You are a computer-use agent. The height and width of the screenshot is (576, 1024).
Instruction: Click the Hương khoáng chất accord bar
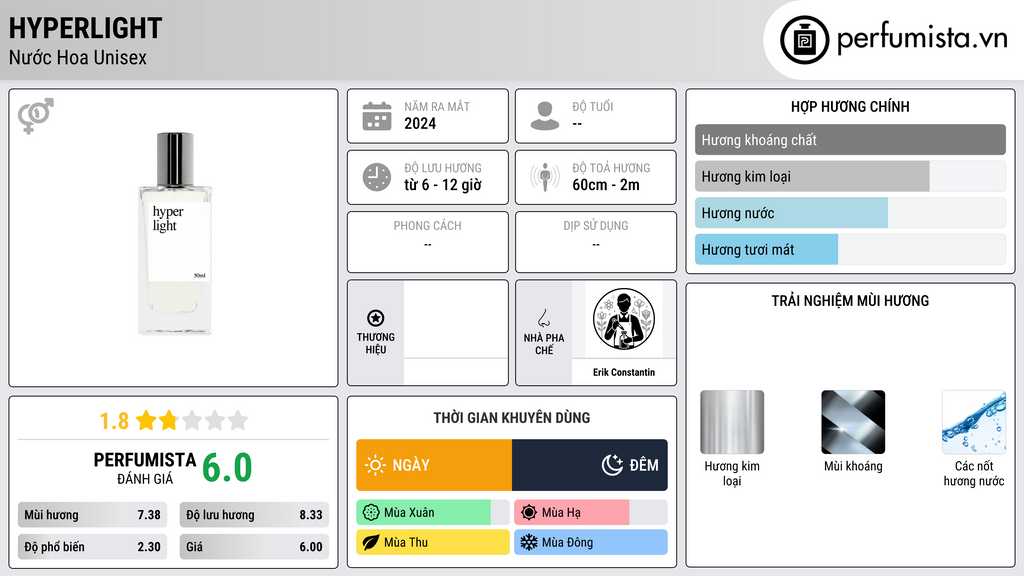[x=850, y=140]
